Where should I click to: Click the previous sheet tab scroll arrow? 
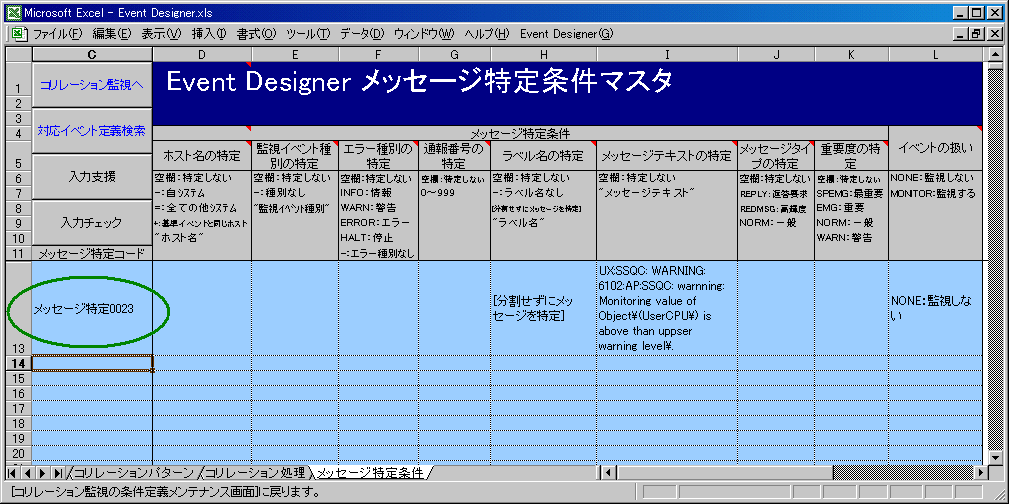(x=28, y=473)
